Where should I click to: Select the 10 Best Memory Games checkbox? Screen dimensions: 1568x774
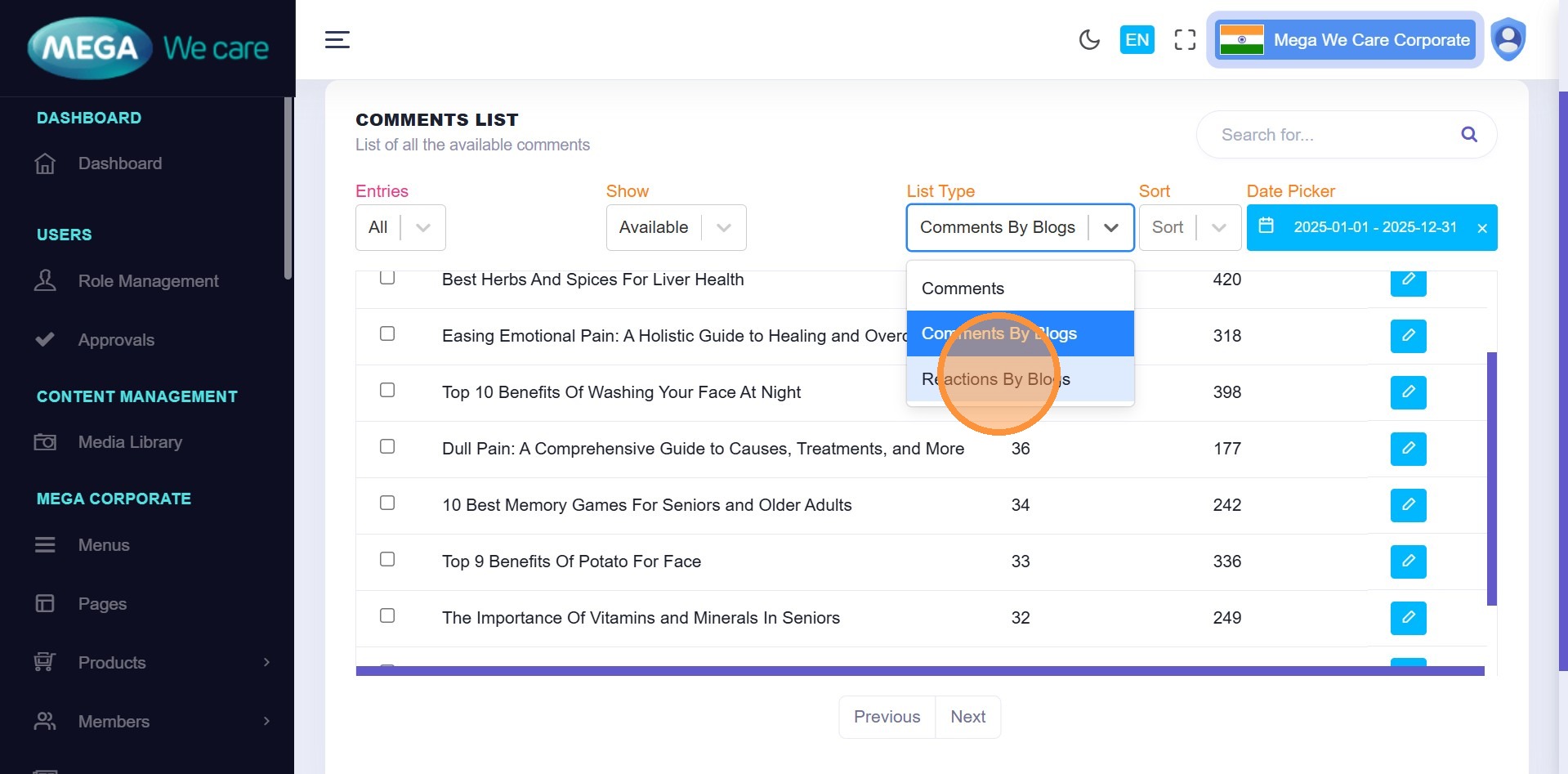(387, 503)
